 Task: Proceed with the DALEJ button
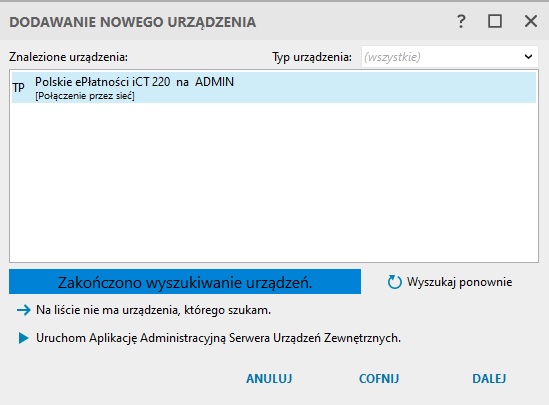(489, 379)
